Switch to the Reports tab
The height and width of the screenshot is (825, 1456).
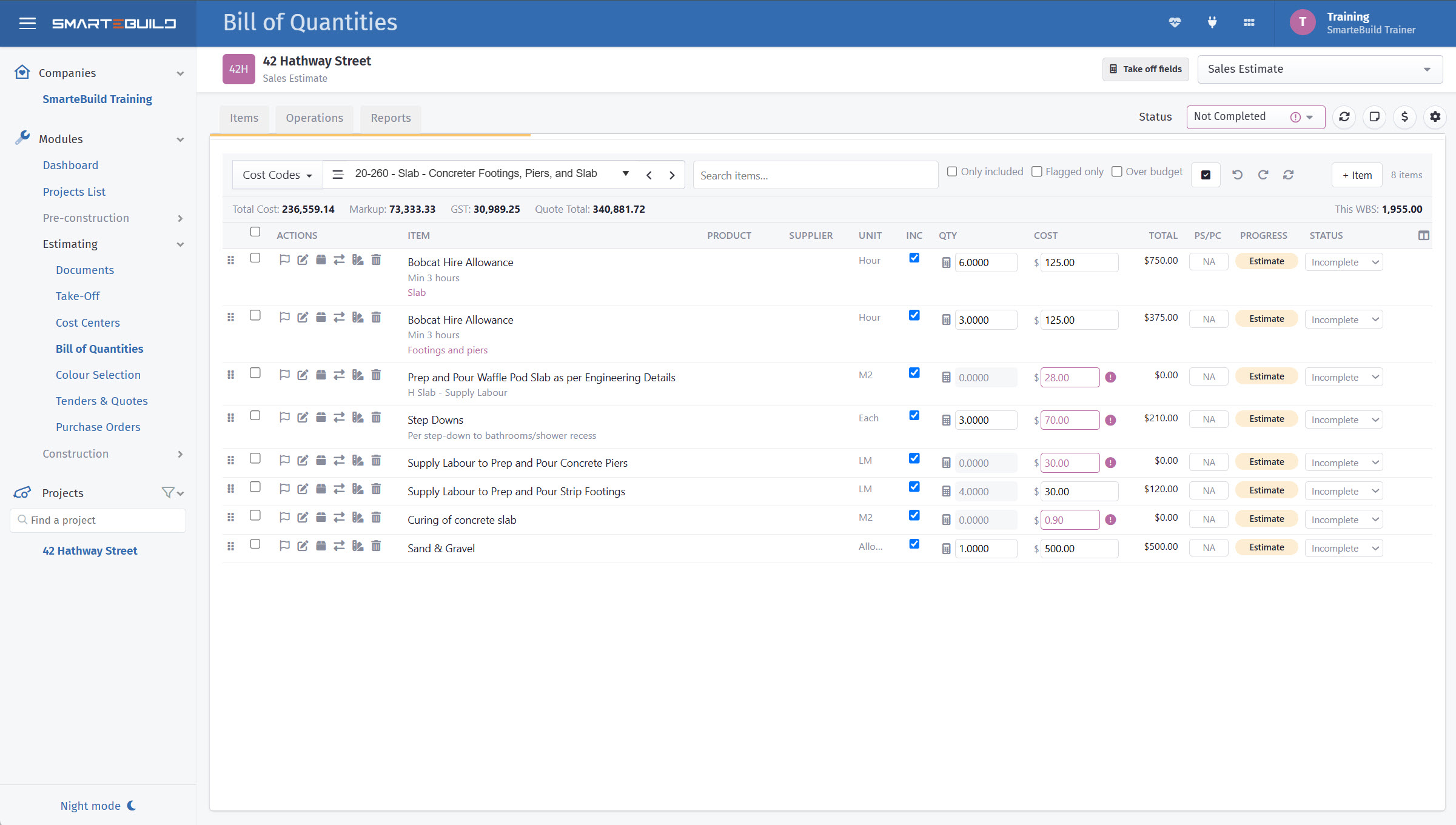point(391,118)
